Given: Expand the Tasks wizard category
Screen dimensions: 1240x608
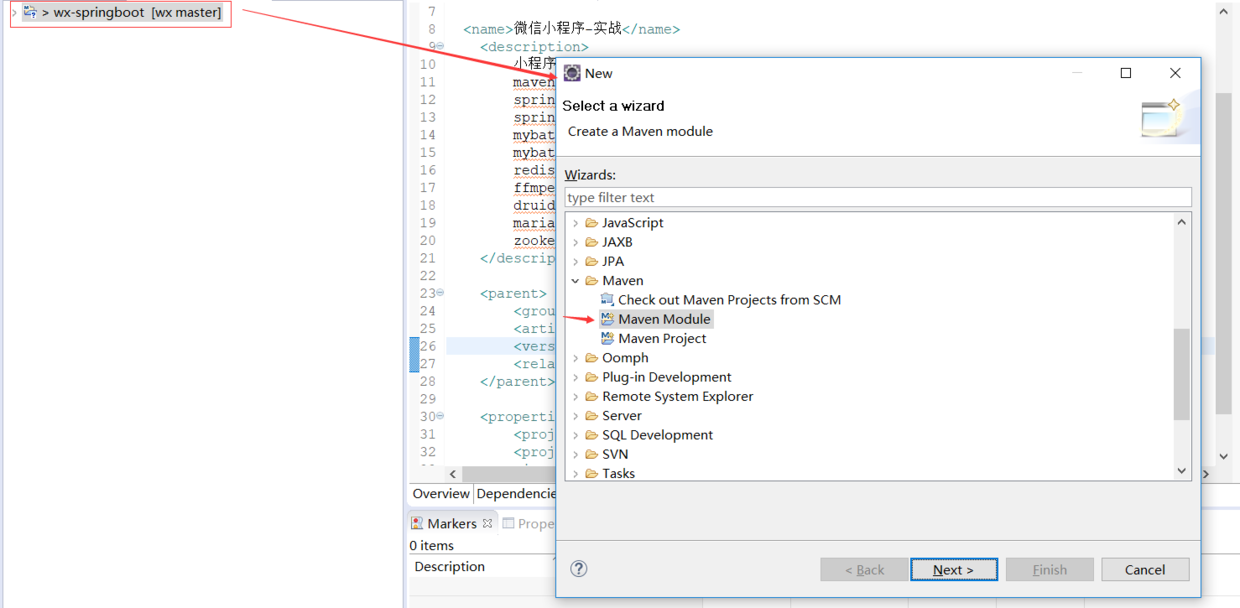Looking at the screenshot, I should point(575,473).
